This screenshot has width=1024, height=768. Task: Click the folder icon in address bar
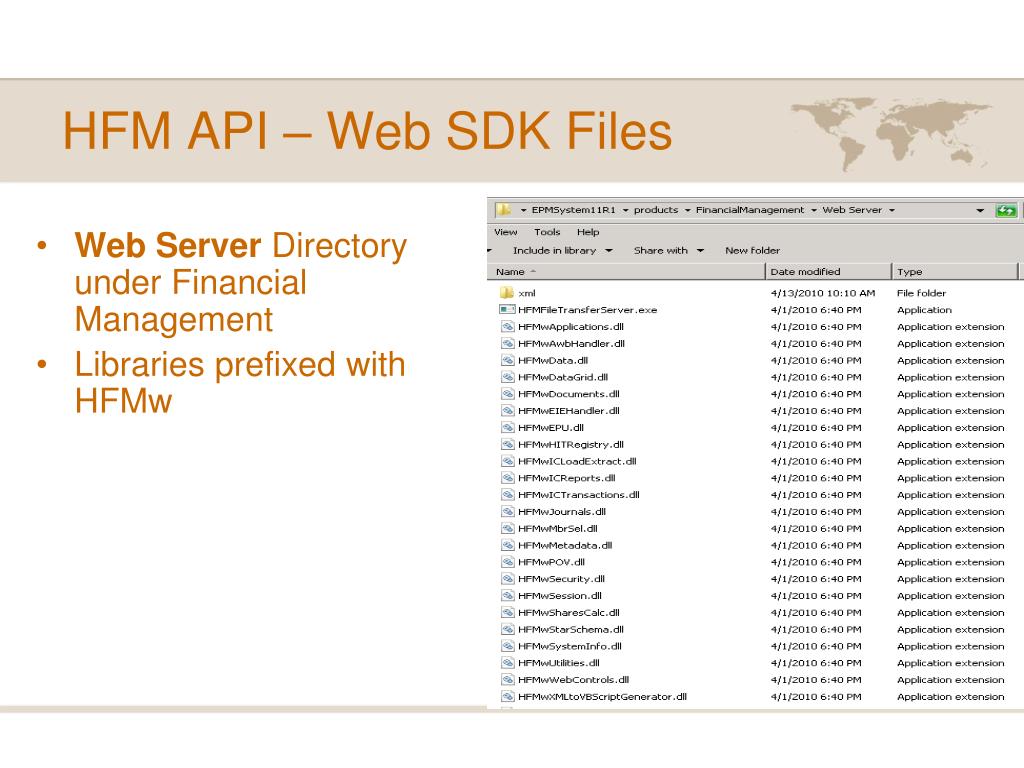pyautogui.click(x=504, y=210)
